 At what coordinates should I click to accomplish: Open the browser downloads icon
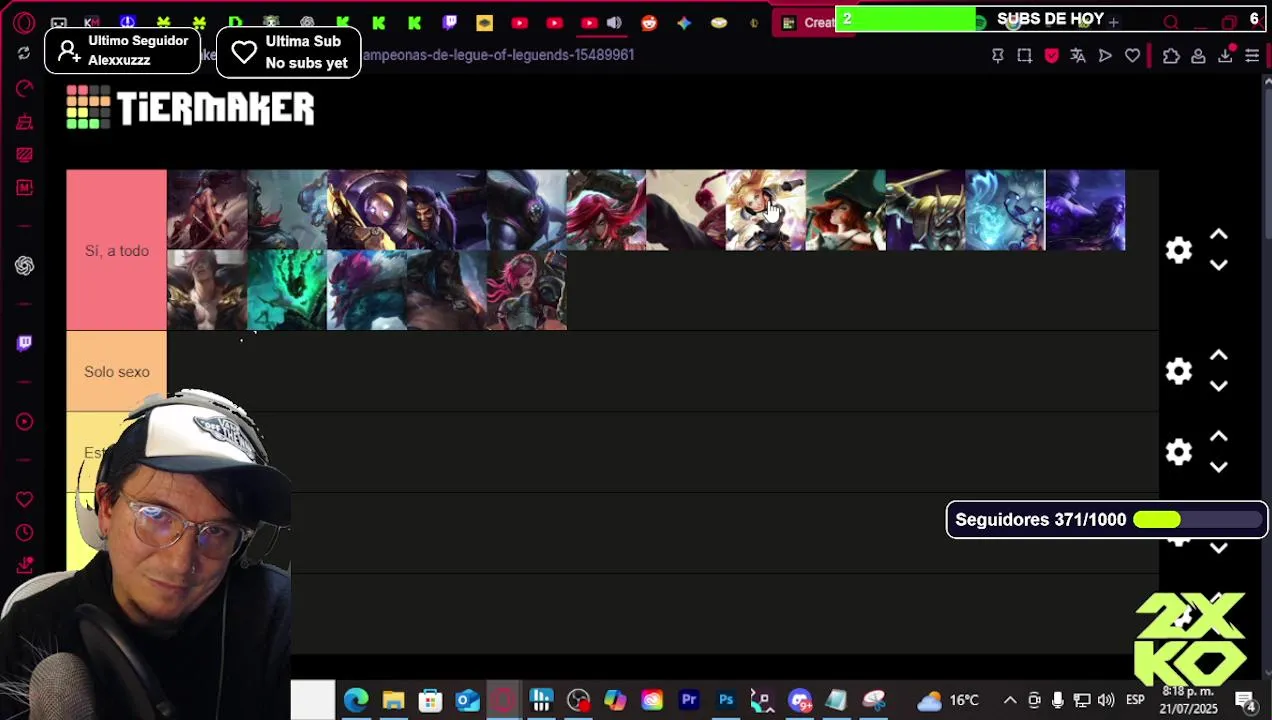1225,56
